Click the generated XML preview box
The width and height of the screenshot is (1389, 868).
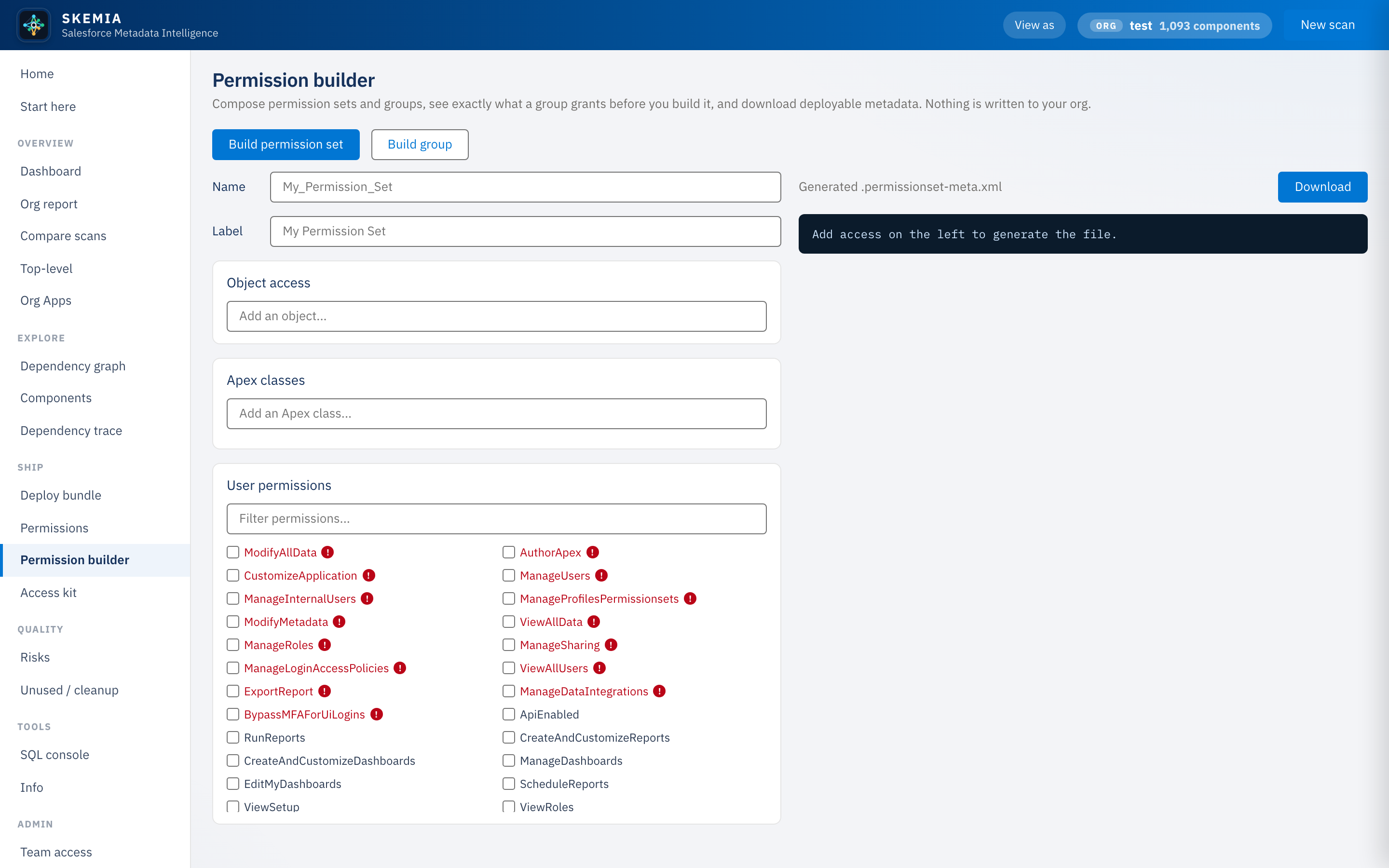click(1082, 234)
